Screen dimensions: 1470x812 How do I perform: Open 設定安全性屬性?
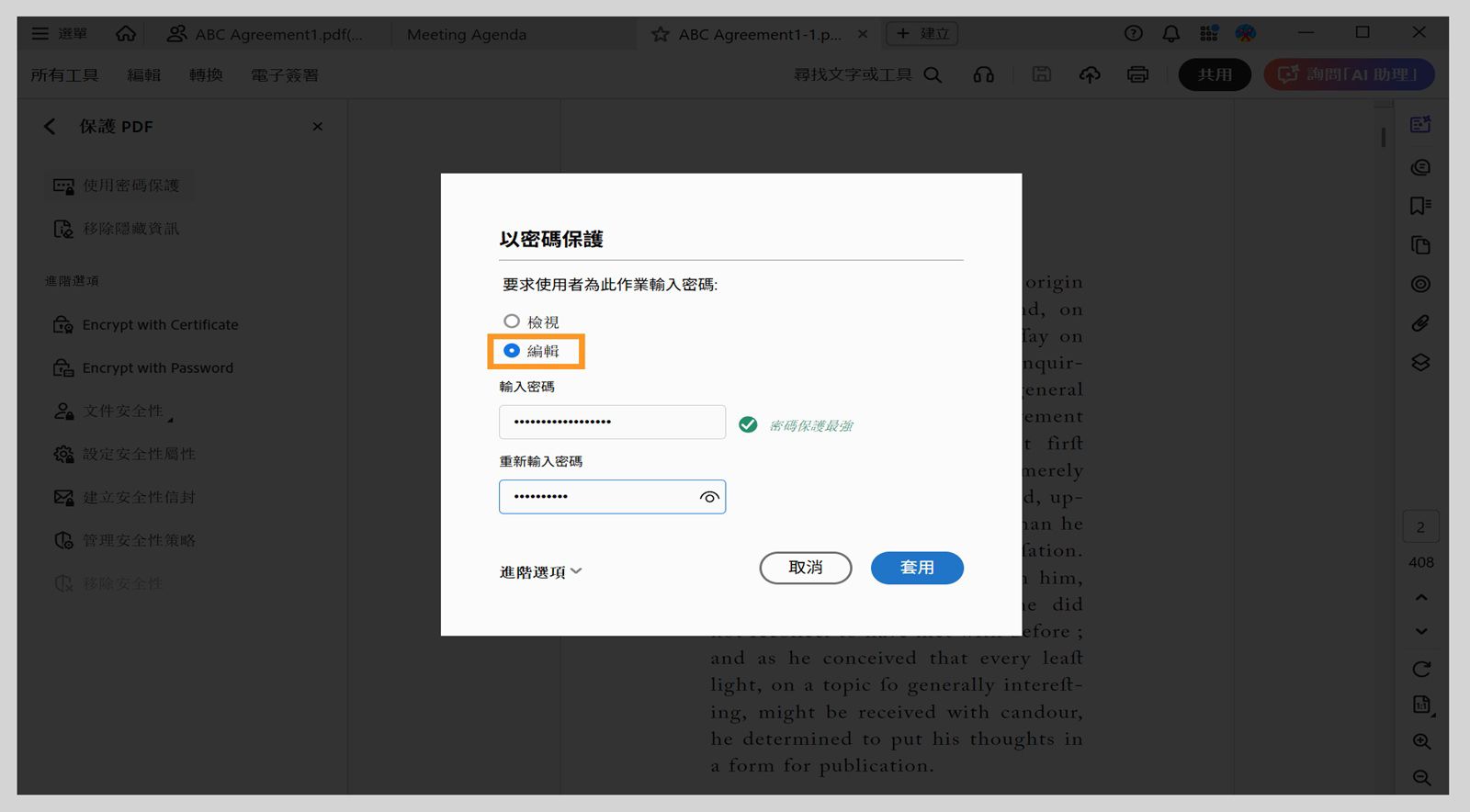pyautogui.click(x=124, y=455)
